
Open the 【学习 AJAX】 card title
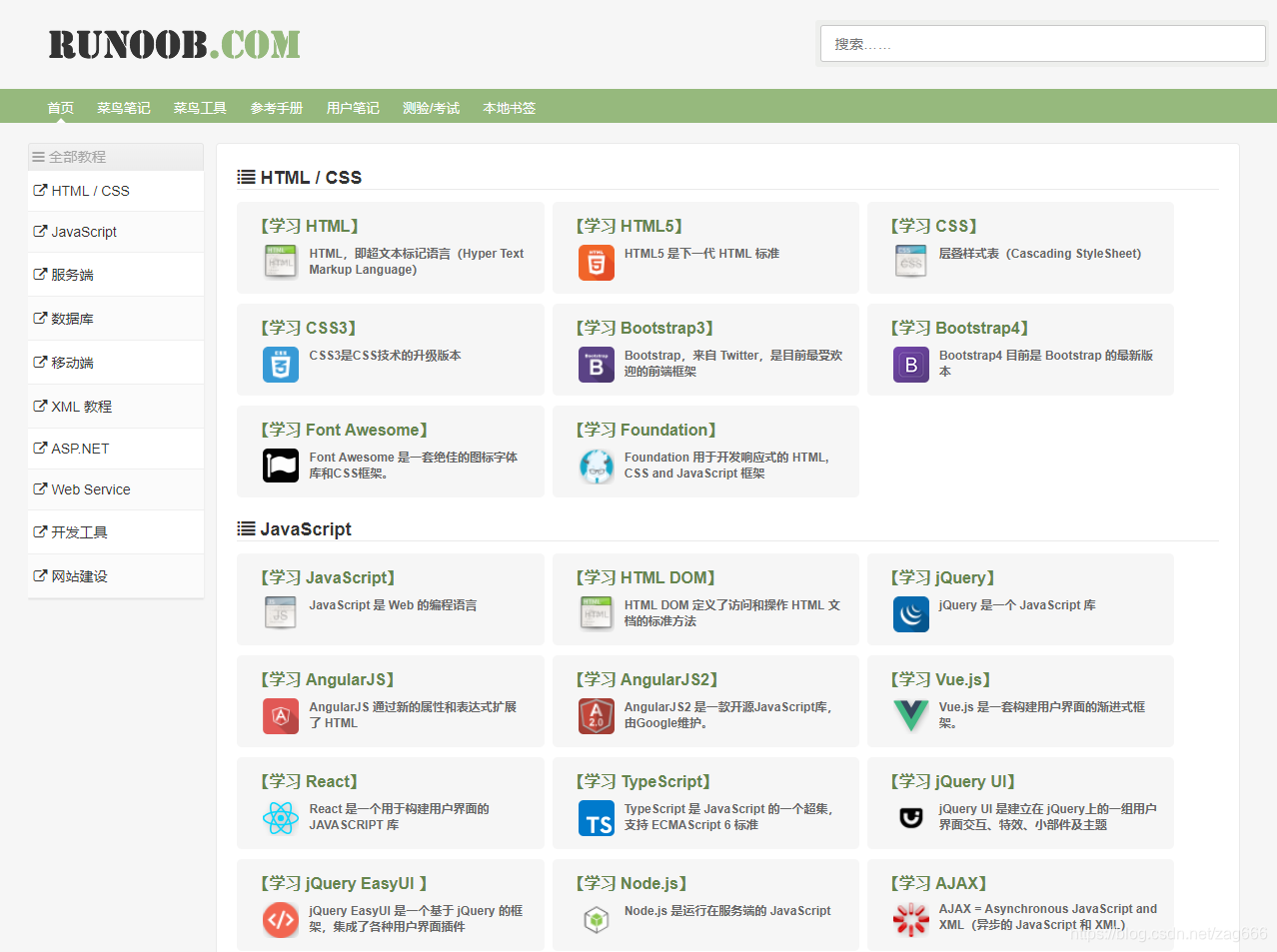(939, 883)
